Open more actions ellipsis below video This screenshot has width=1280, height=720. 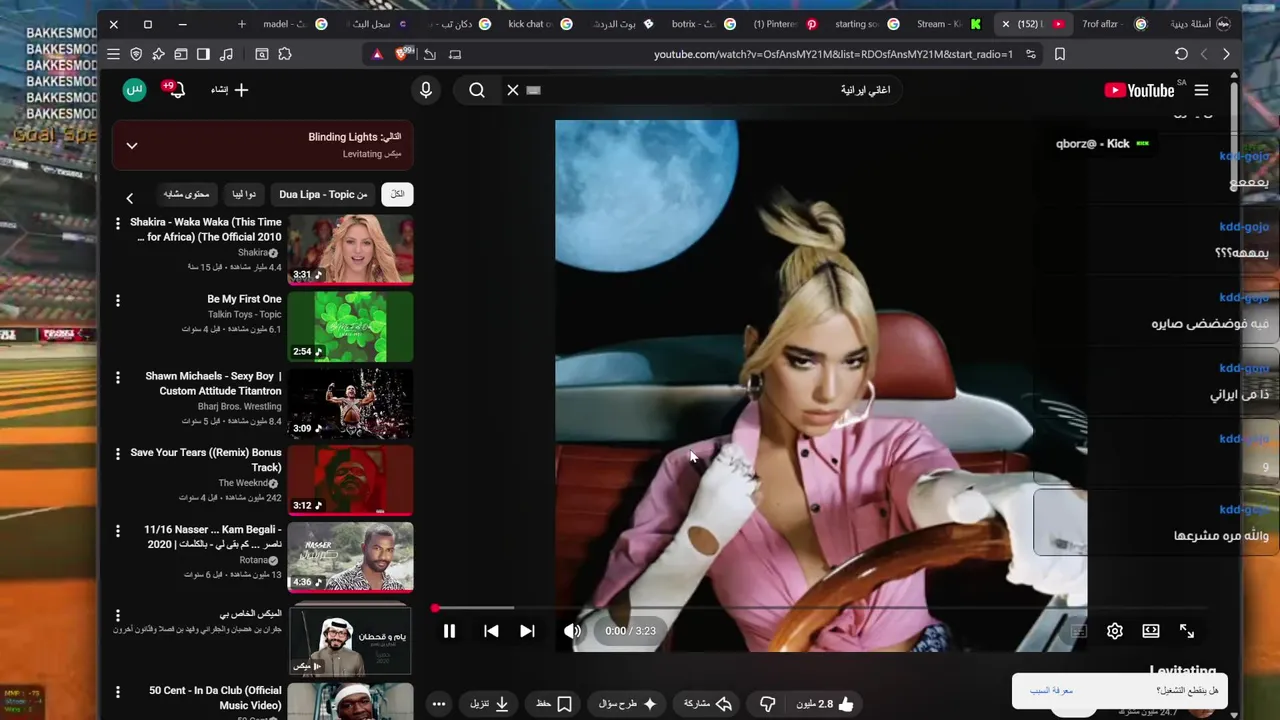tap(439, 704)
